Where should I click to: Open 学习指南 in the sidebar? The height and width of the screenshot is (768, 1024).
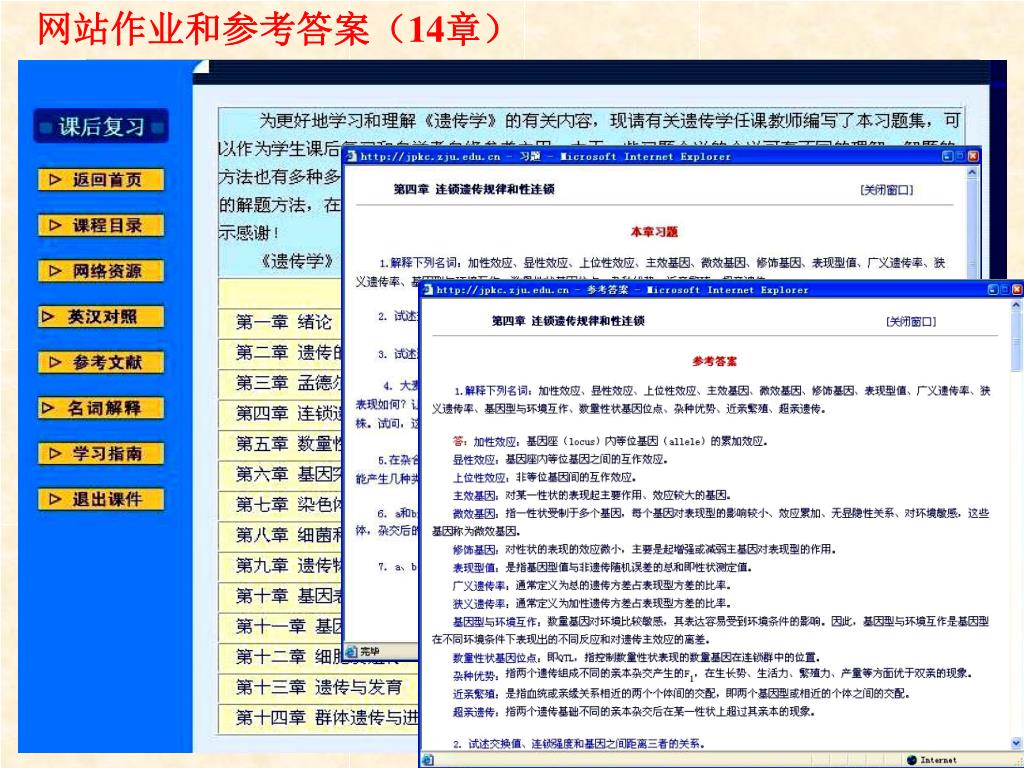(x=101, y=454)
